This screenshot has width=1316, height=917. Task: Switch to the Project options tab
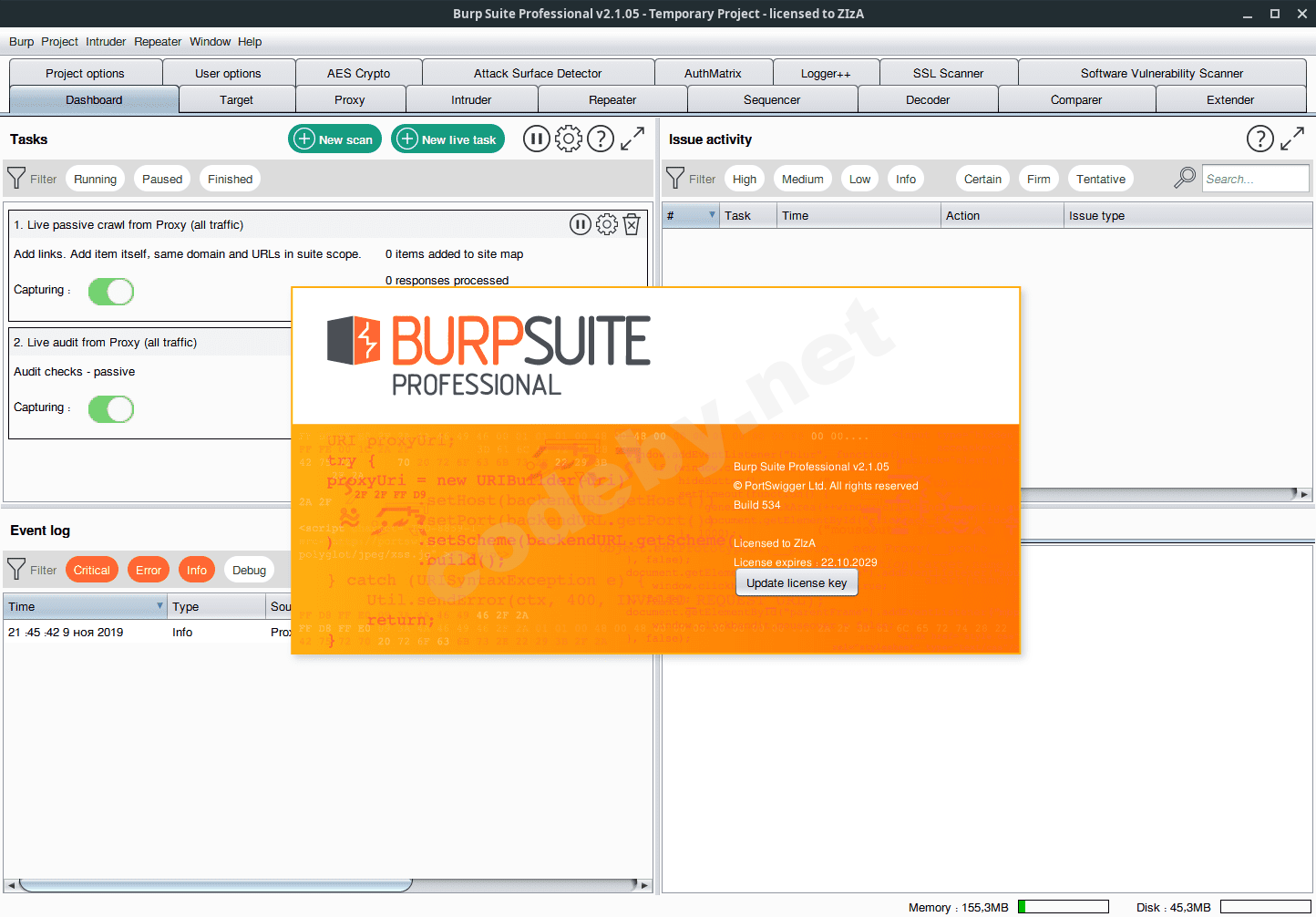[86, 73]
